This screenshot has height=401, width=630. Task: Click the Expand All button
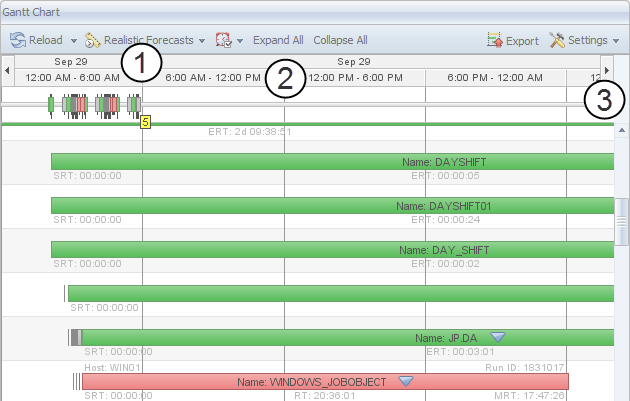click(278, 41)
